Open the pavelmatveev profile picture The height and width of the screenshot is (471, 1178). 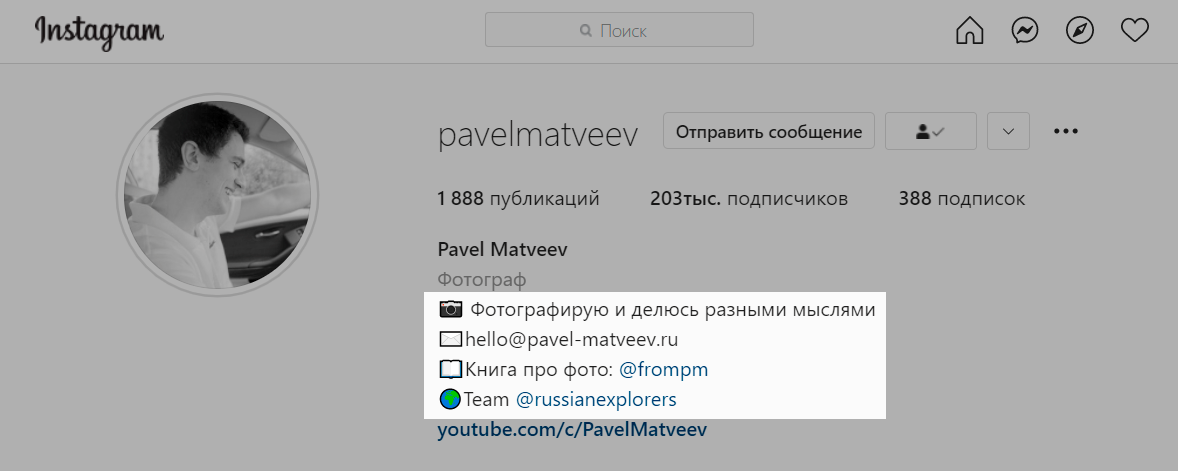(x=217, y=195)
